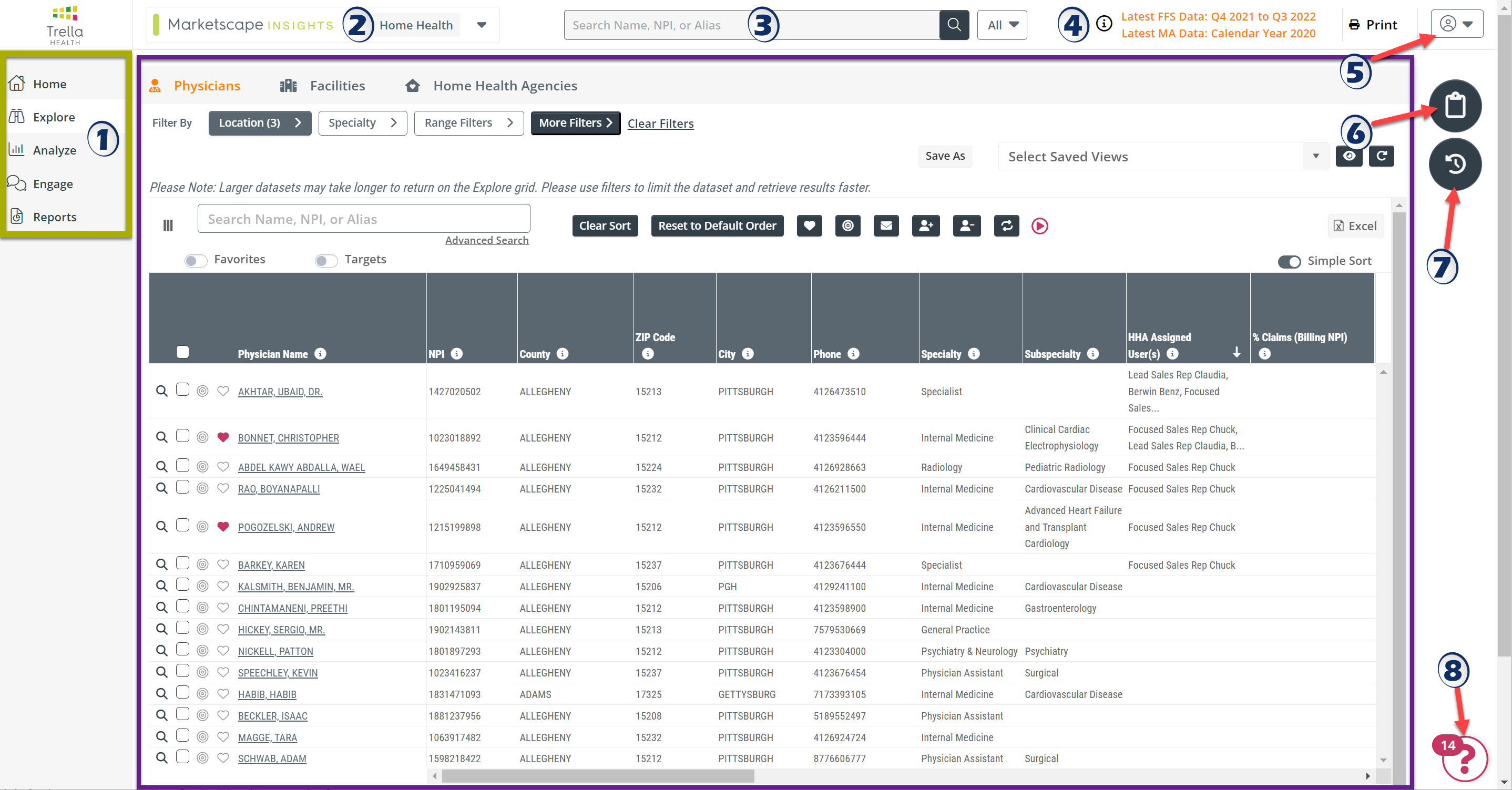This screenshot has width=1512, height=790.
Task: Expand the Specialty filter
Action: [363, 122]
